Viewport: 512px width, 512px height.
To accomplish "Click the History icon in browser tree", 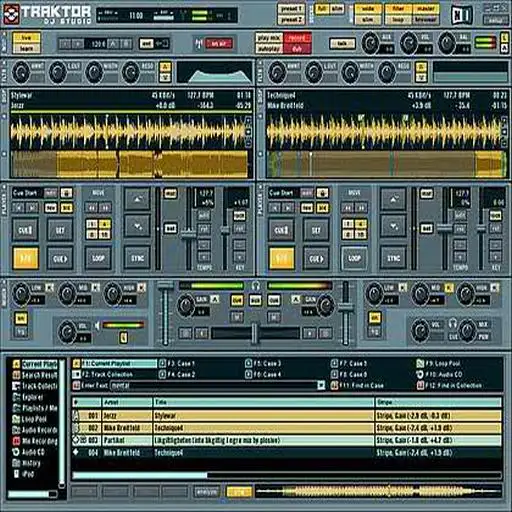I will 16,463.
